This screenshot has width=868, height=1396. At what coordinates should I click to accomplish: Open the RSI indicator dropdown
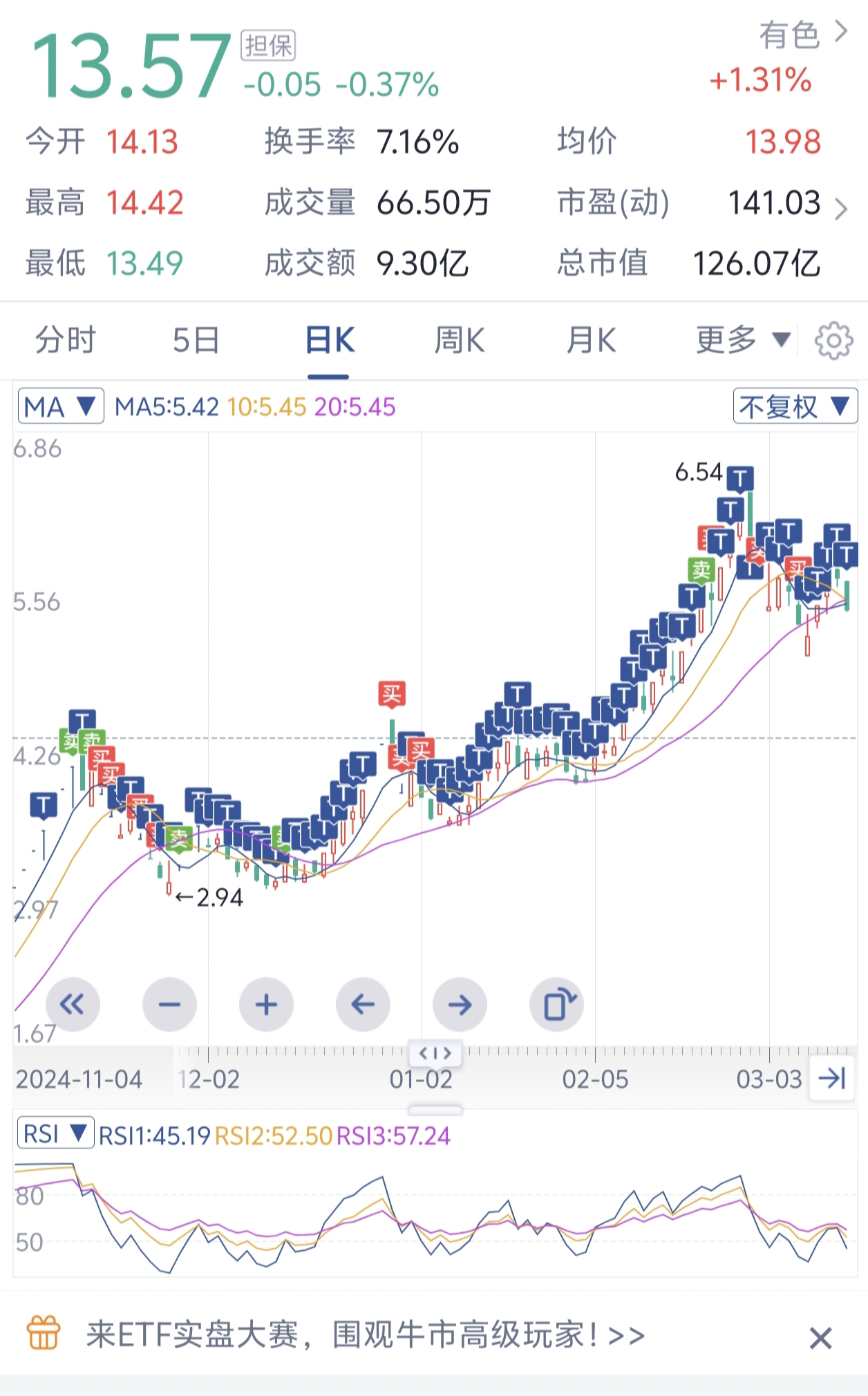55,1135
